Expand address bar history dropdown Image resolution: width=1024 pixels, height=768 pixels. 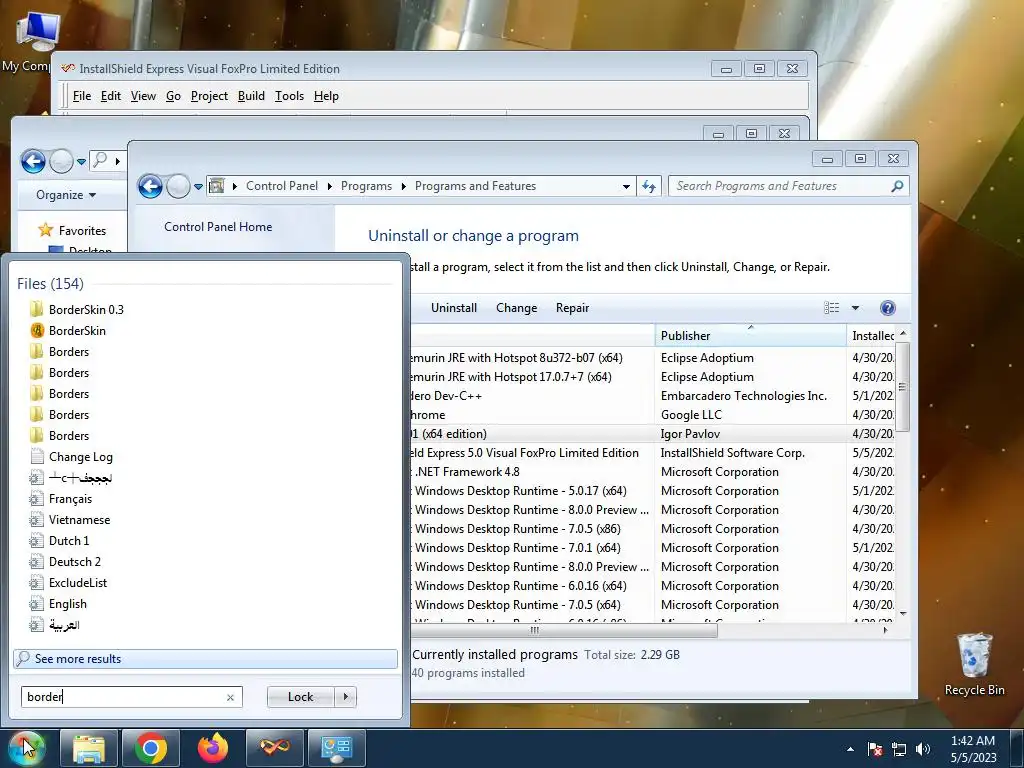tap(626, 186)
